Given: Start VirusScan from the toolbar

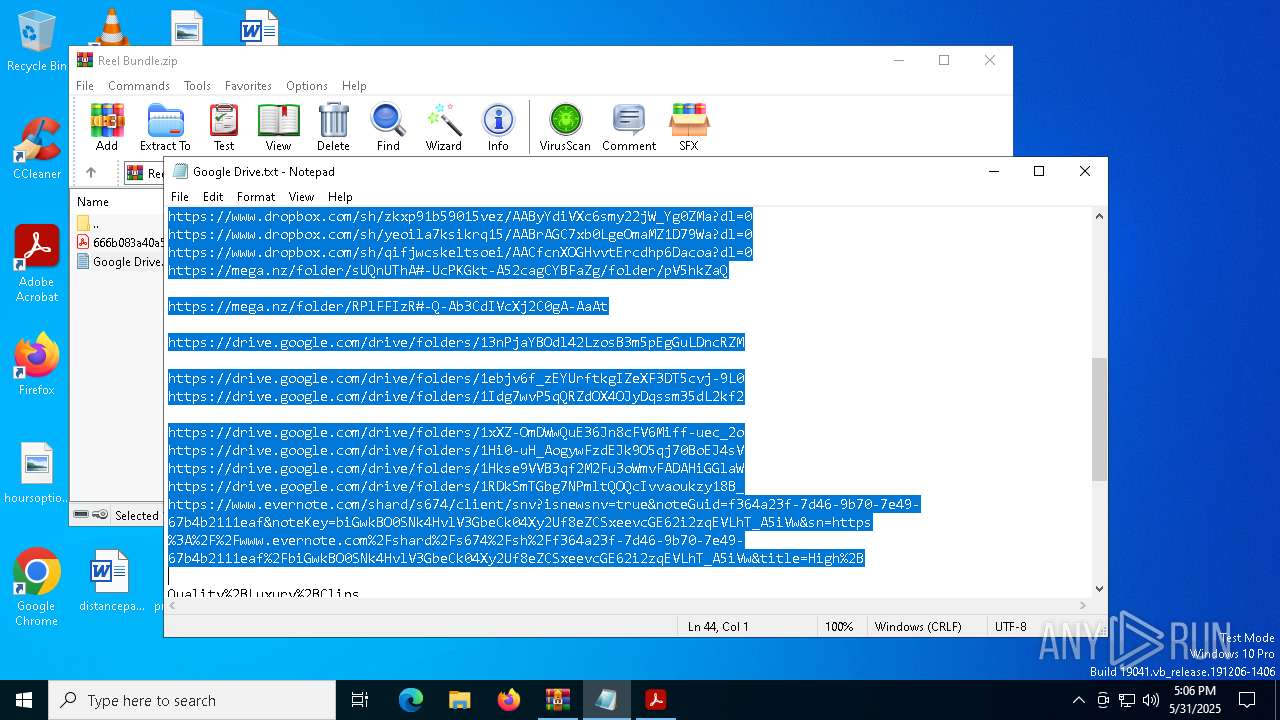Looking at the screenshot, I should (x=565, y=127).
